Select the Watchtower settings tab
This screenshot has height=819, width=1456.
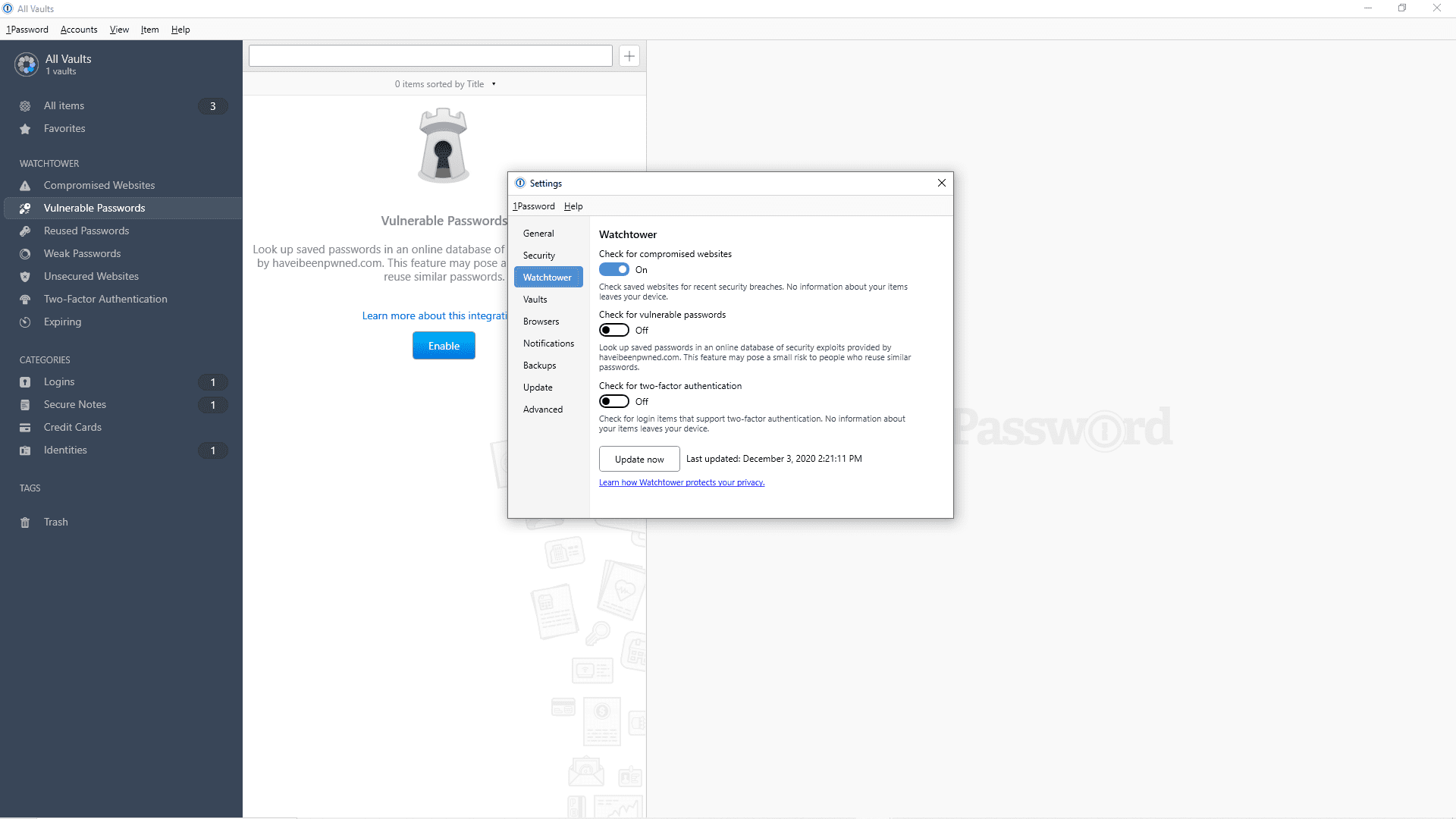pyautogui.click(x=548, y=278)
